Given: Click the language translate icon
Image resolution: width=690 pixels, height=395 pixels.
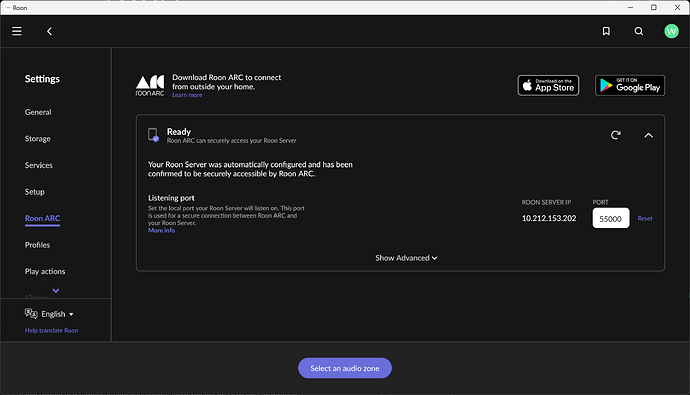Looking at the screenshot, I should coord(31,314).
